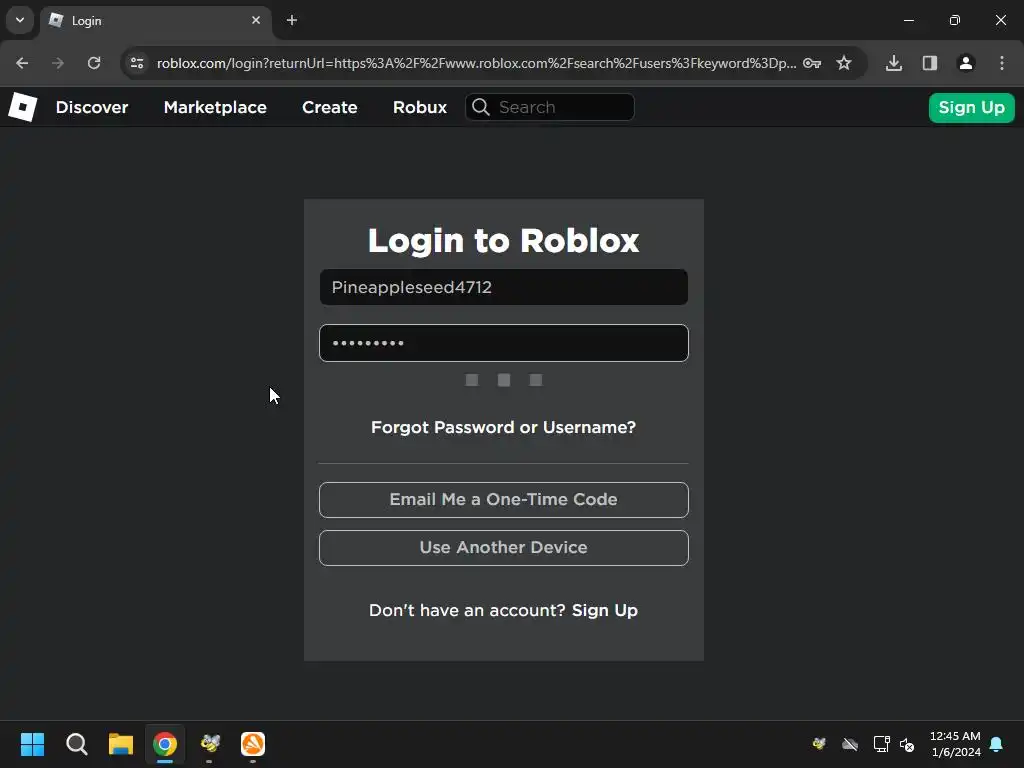Open the Robux page
Image resolution: width=1024 pixels, height=768 pixels.
[x=420, y=107]
